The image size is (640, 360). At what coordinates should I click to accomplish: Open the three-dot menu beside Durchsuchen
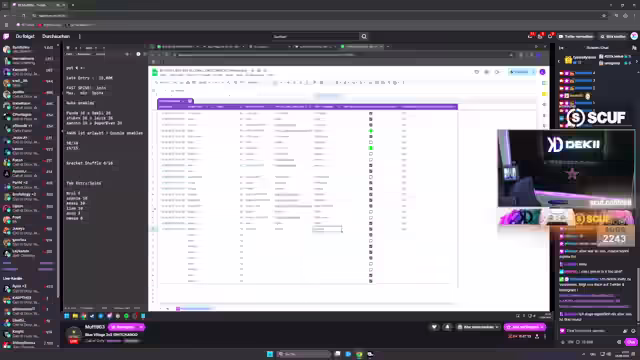[80, 36]
